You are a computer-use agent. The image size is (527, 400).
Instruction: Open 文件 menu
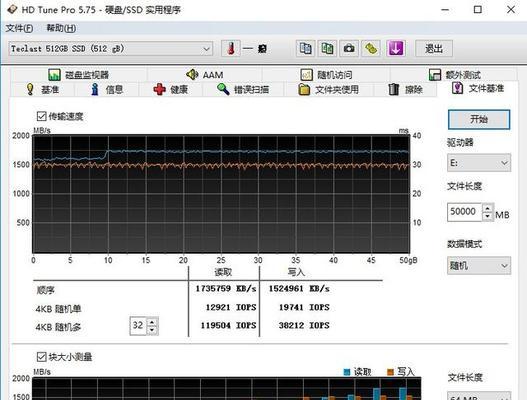19,28
